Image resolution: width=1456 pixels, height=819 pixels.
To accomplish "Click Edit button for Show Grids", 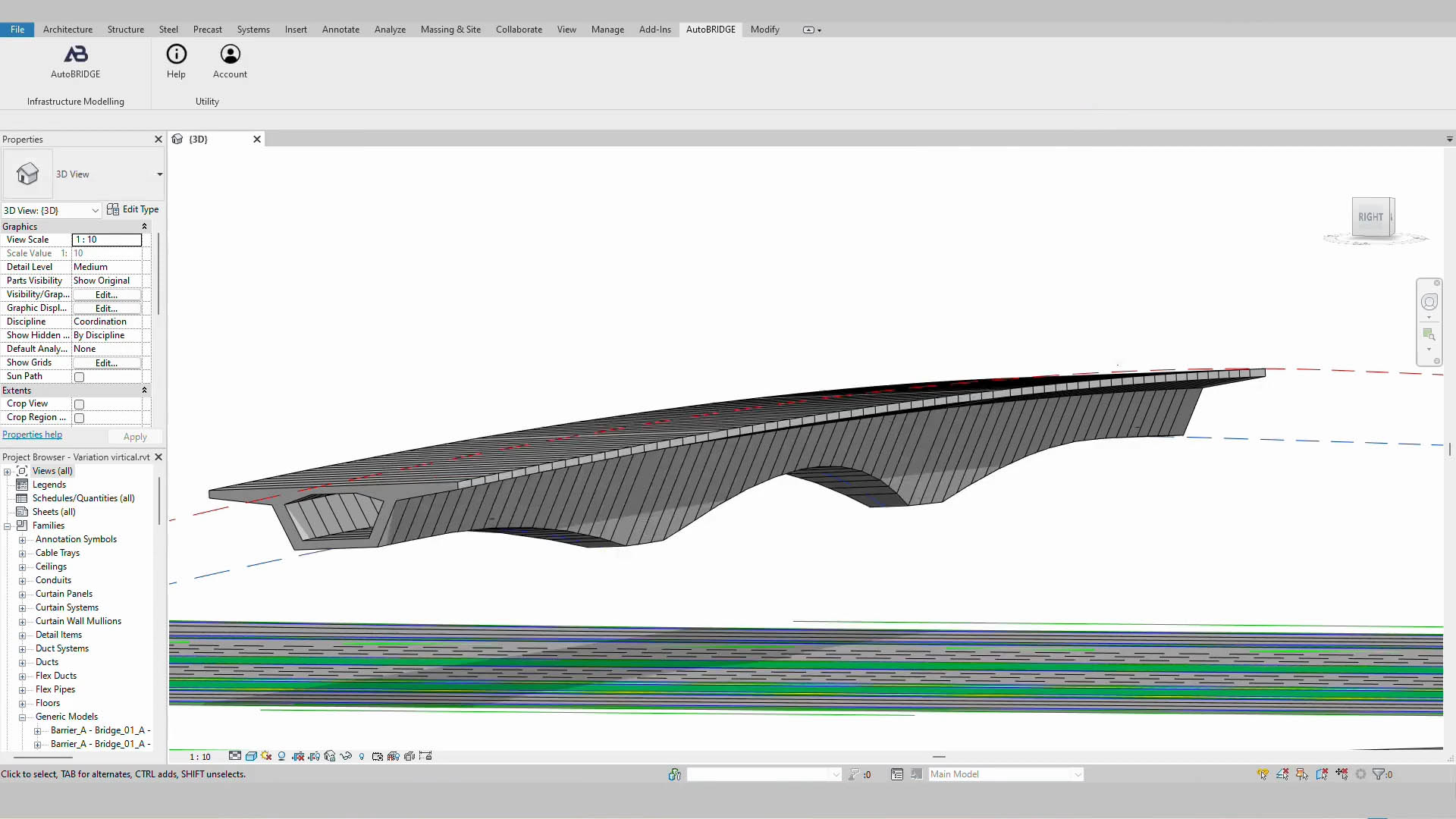I will [x=106, y=363].
